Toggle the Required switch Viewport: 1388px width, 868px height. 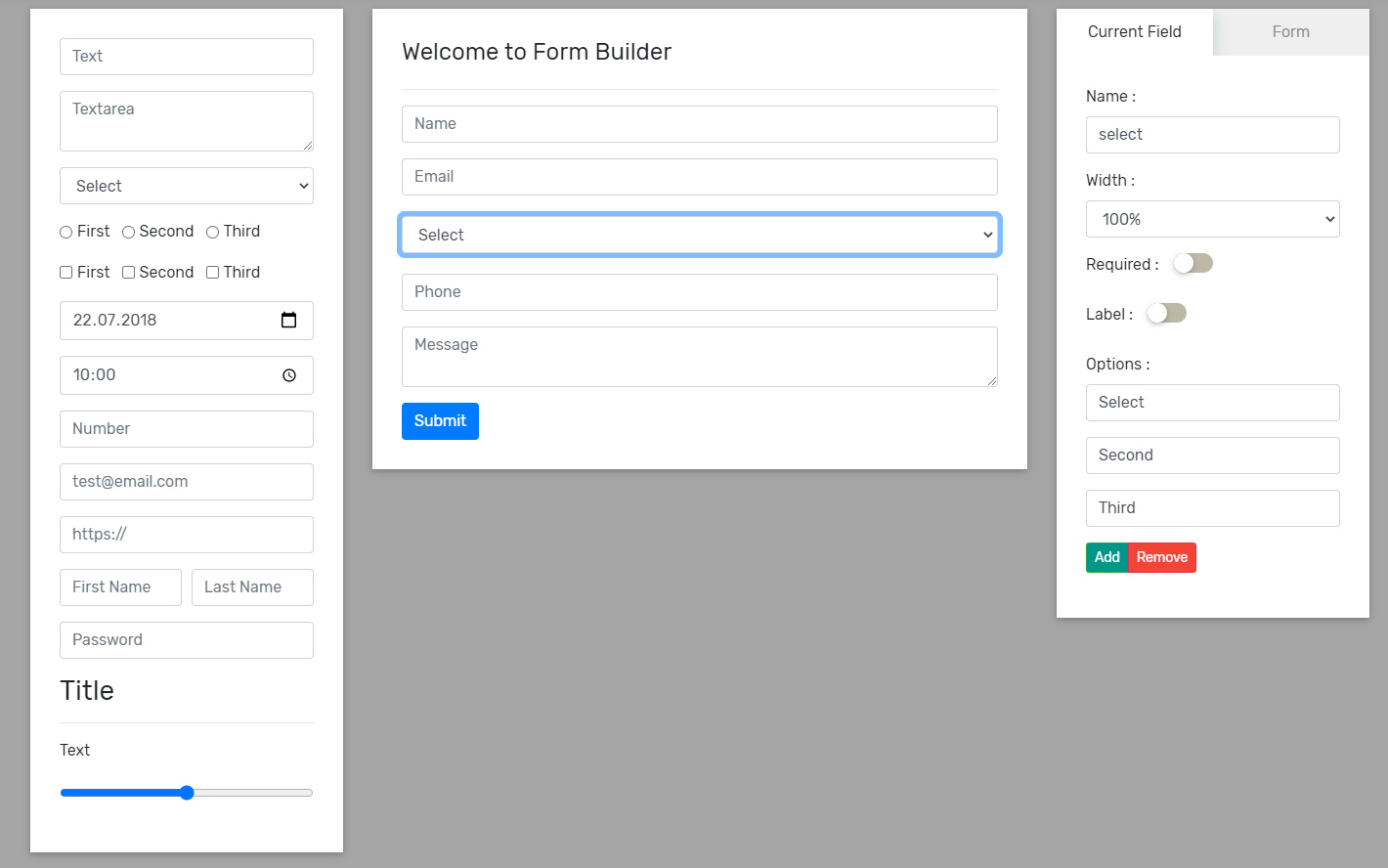1193,264
